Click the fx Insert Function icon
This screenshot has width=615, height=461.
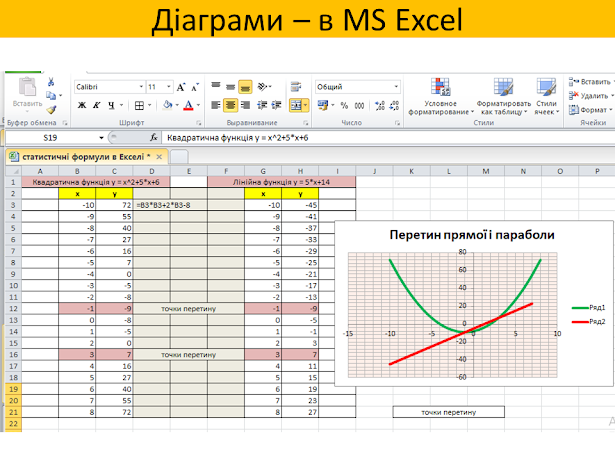(154, 137)
